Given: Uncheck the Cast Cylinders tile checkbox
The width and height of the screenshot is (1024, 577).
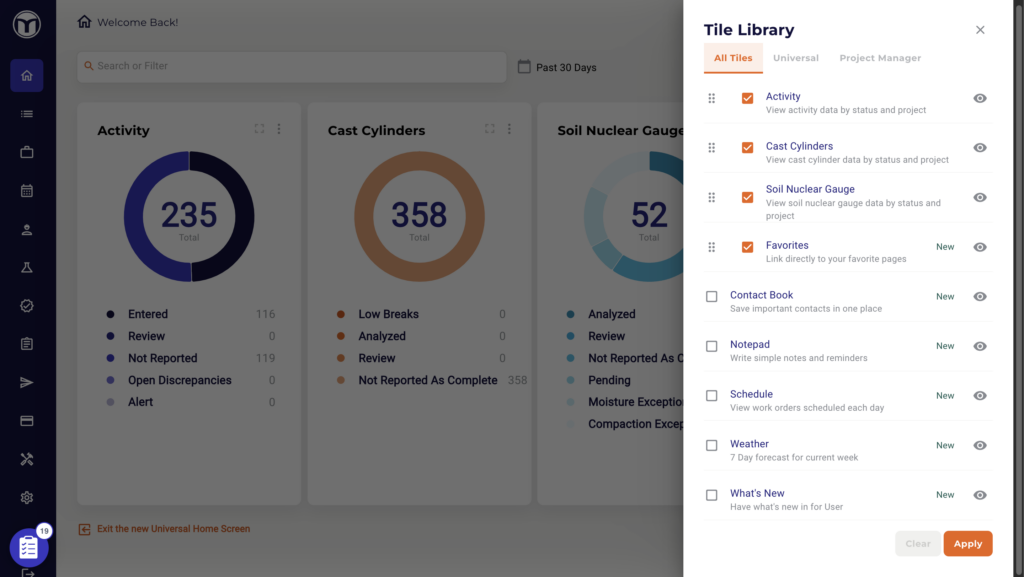Looking at the screenshot, I should pyautogui.click(x=747, y=148).
